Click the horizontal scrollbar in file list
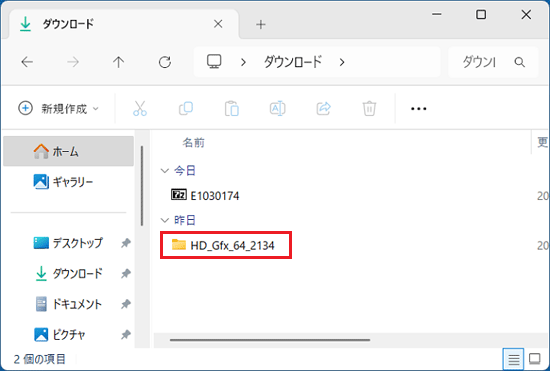The image size is (550, 371). (270, 339)
